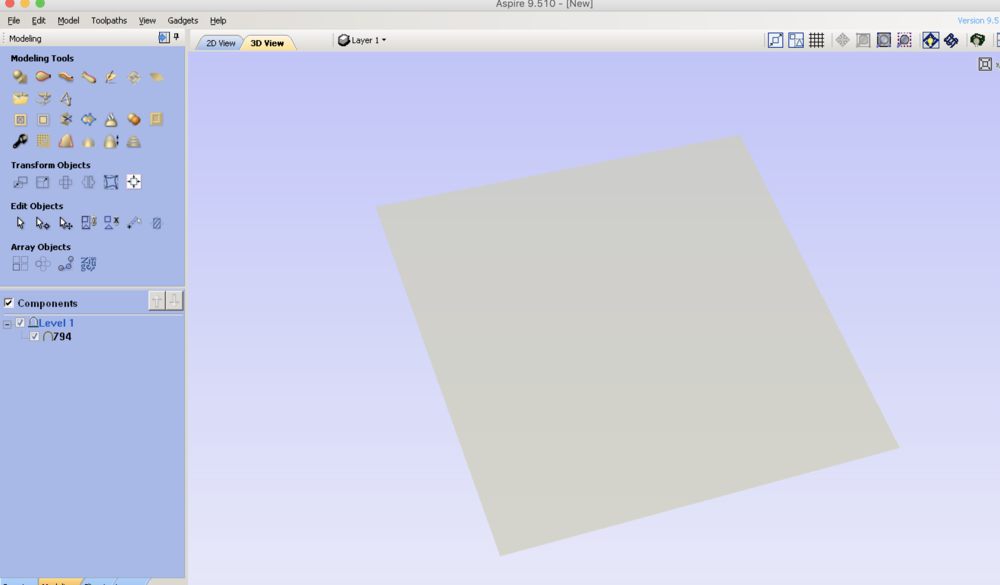Viewport: 1000px width, 585px height.
Task: Select the 794 component in tree
Action: click(x=61, y=337)
